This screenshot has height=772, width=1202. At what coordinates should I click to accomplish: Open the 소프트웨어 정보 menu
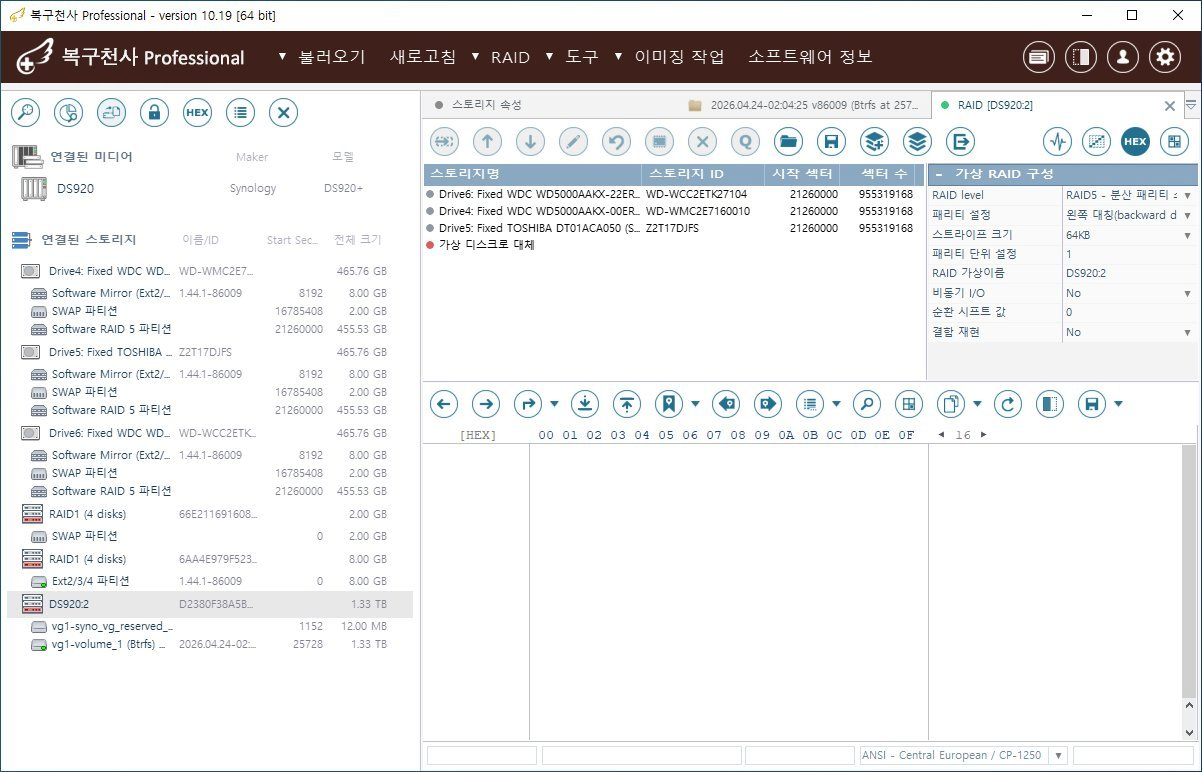point(810,57)
